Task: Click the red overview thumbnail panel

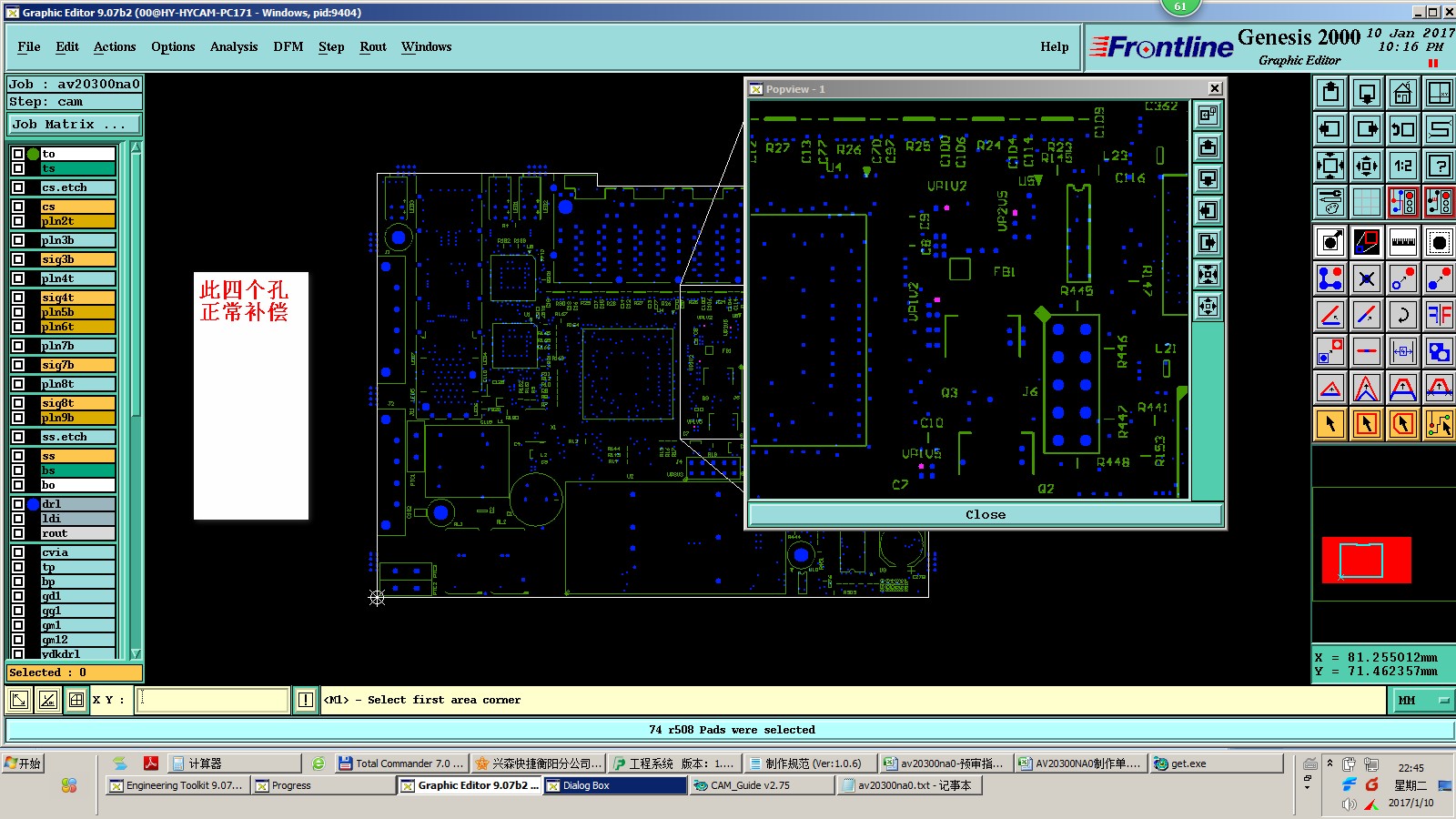Action: [x=1366, y=560]
